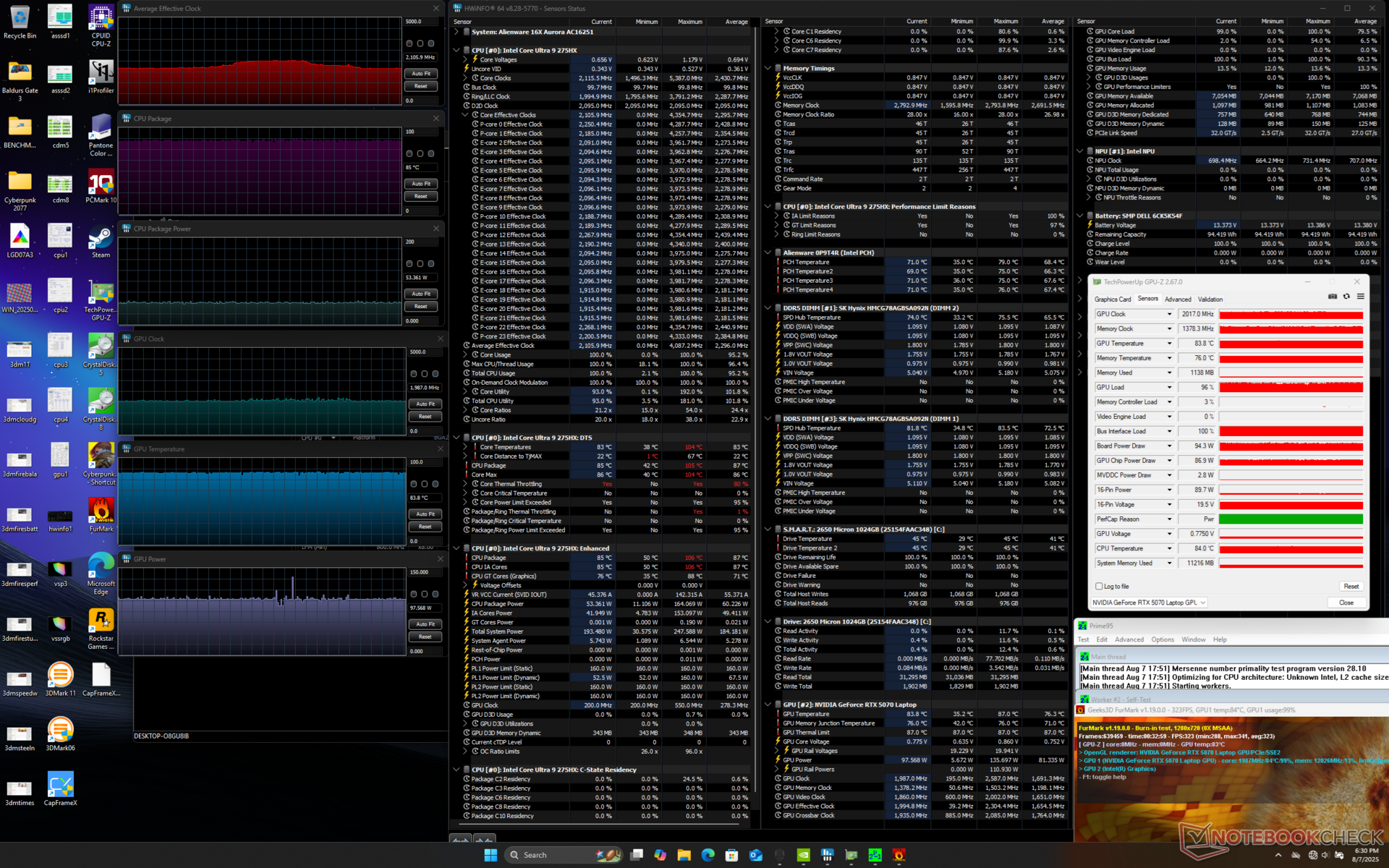The height and width of the screenshot is (868, 1389).
Task: Open Task View on the taskbar
Action: click(x=637, y=855)
